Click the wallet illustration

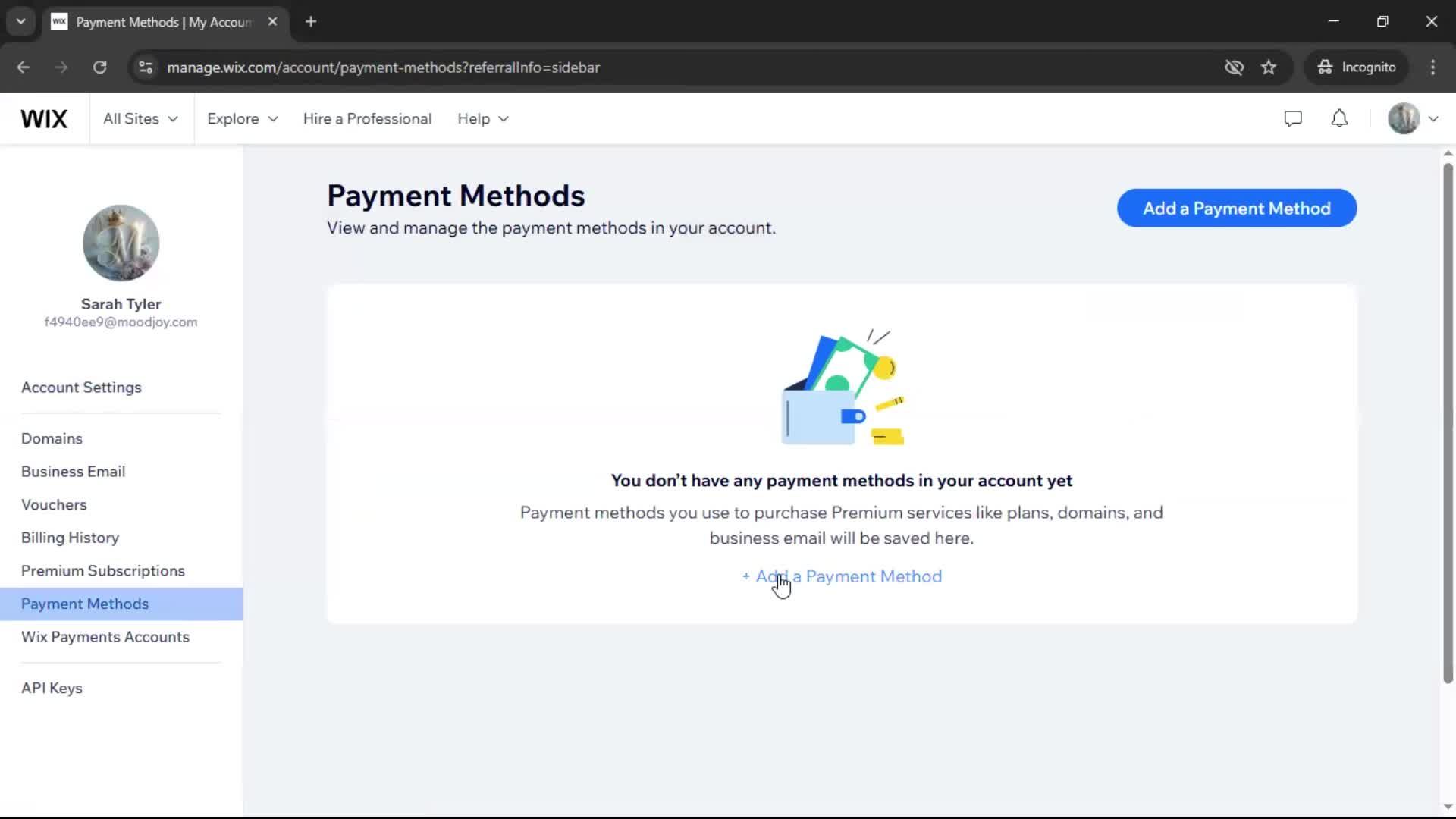tap(843, 387)
